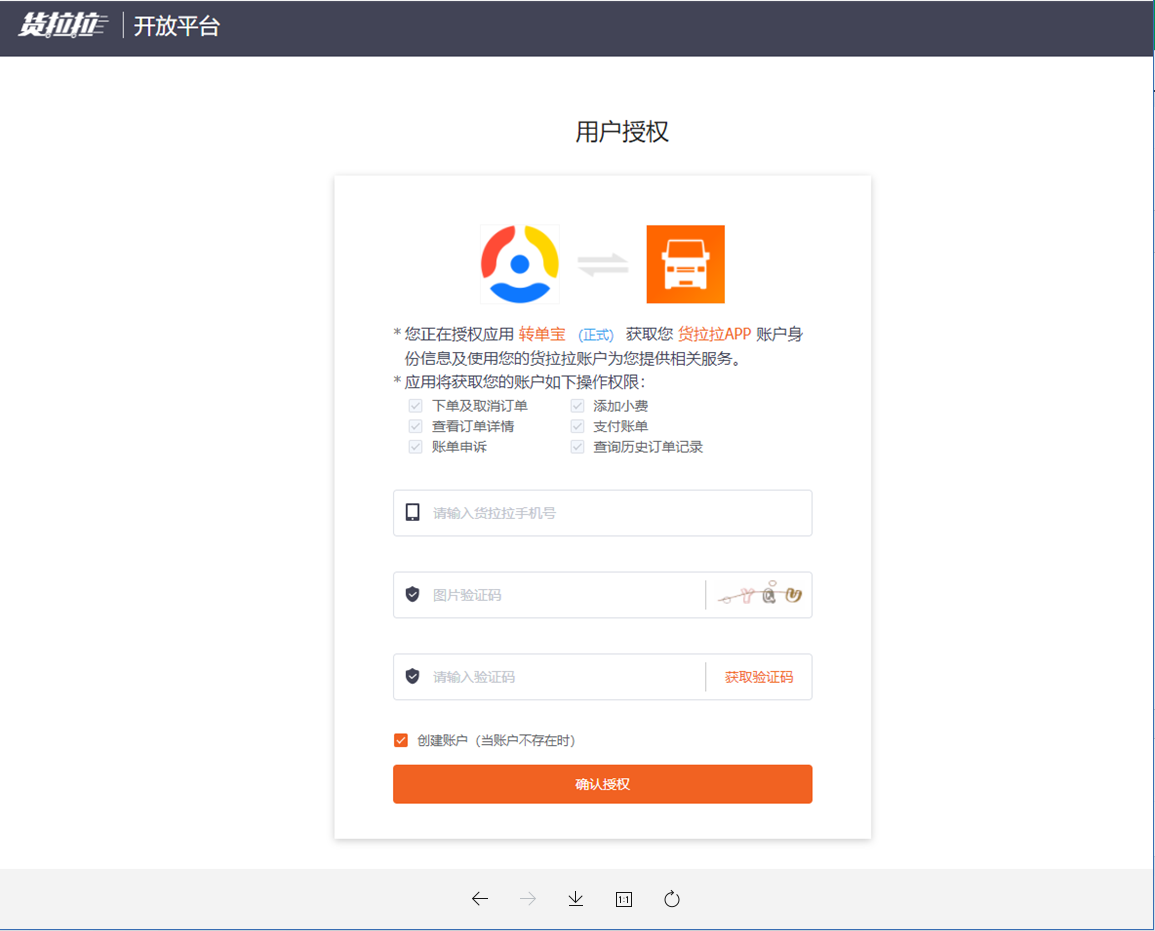Refresh the captcha image
This screenshot has height=931, width=1155.
pos(759,594)
